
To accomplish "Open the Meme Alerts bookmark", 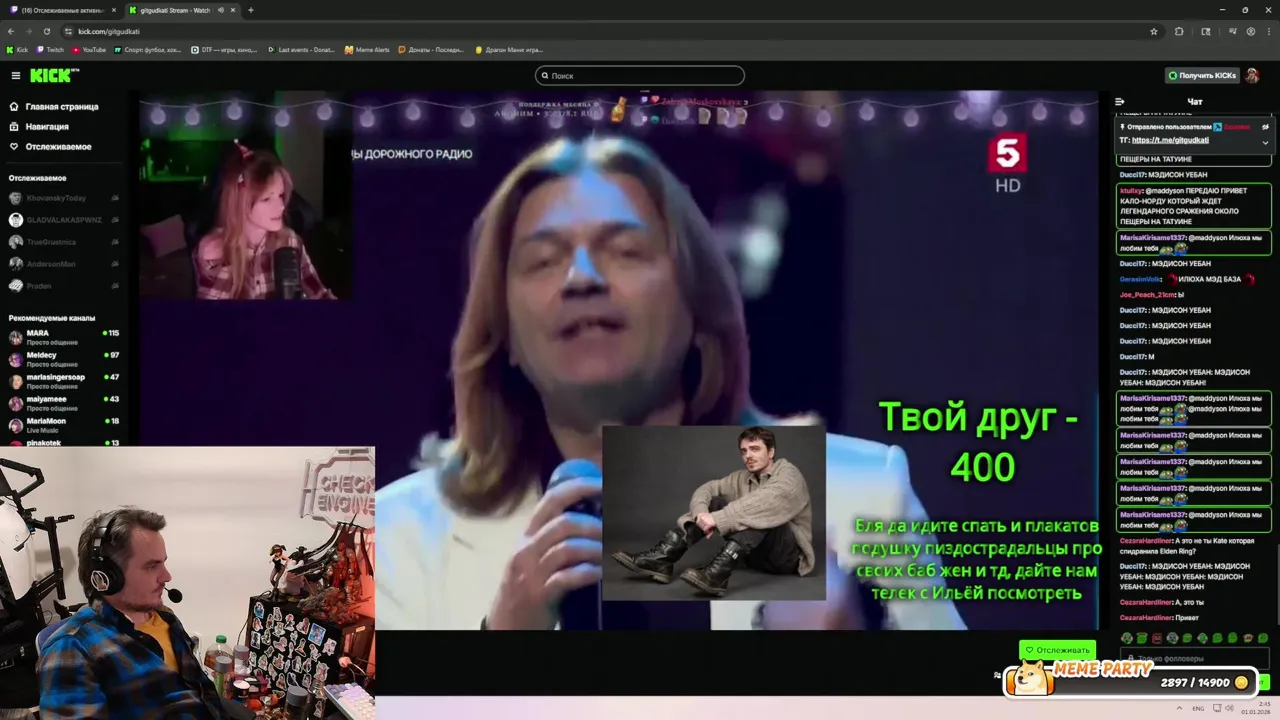I will 367,49.
